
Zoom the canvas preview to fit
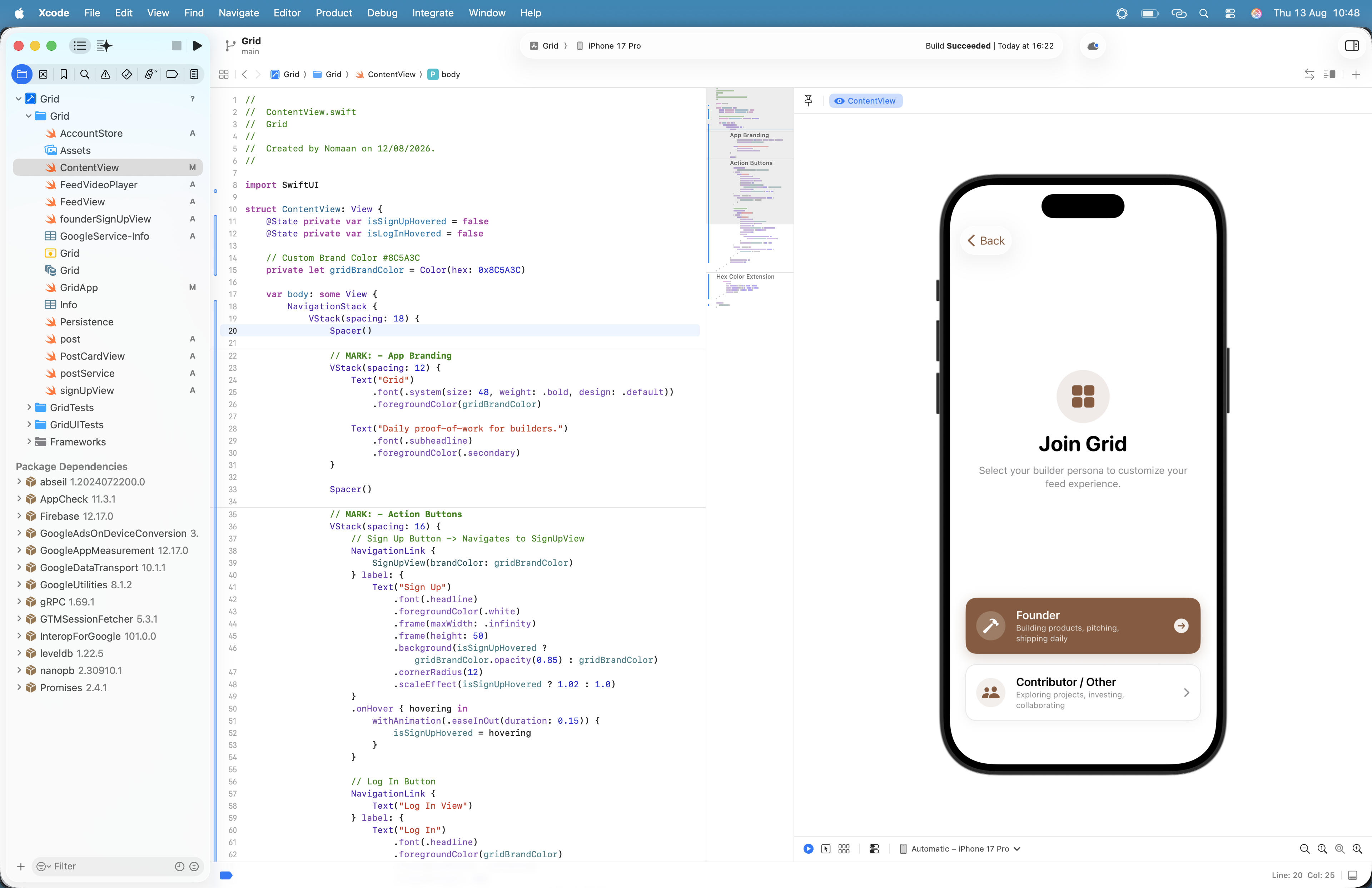1340,849
